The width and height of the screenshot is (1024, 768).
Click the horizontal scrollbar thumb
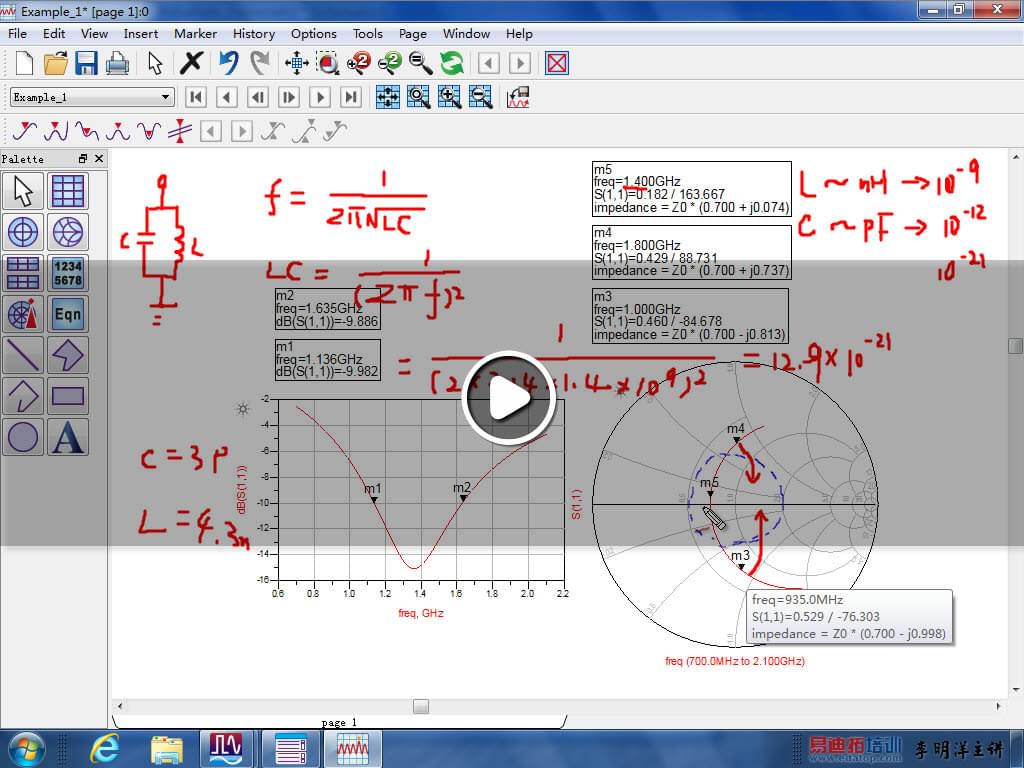(421, 706)
